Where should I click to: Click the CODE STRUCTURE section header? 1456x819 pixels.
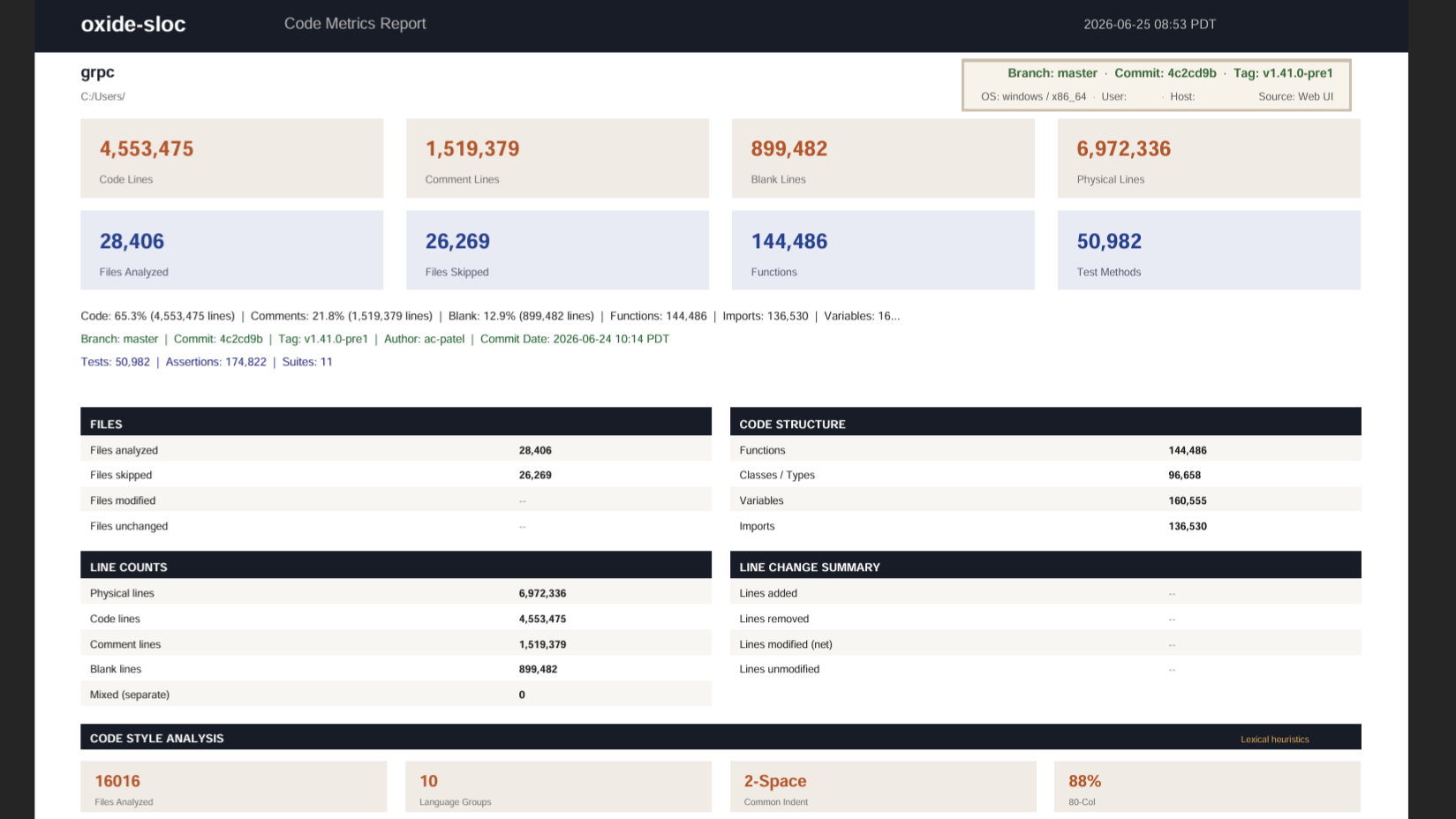1045,422
